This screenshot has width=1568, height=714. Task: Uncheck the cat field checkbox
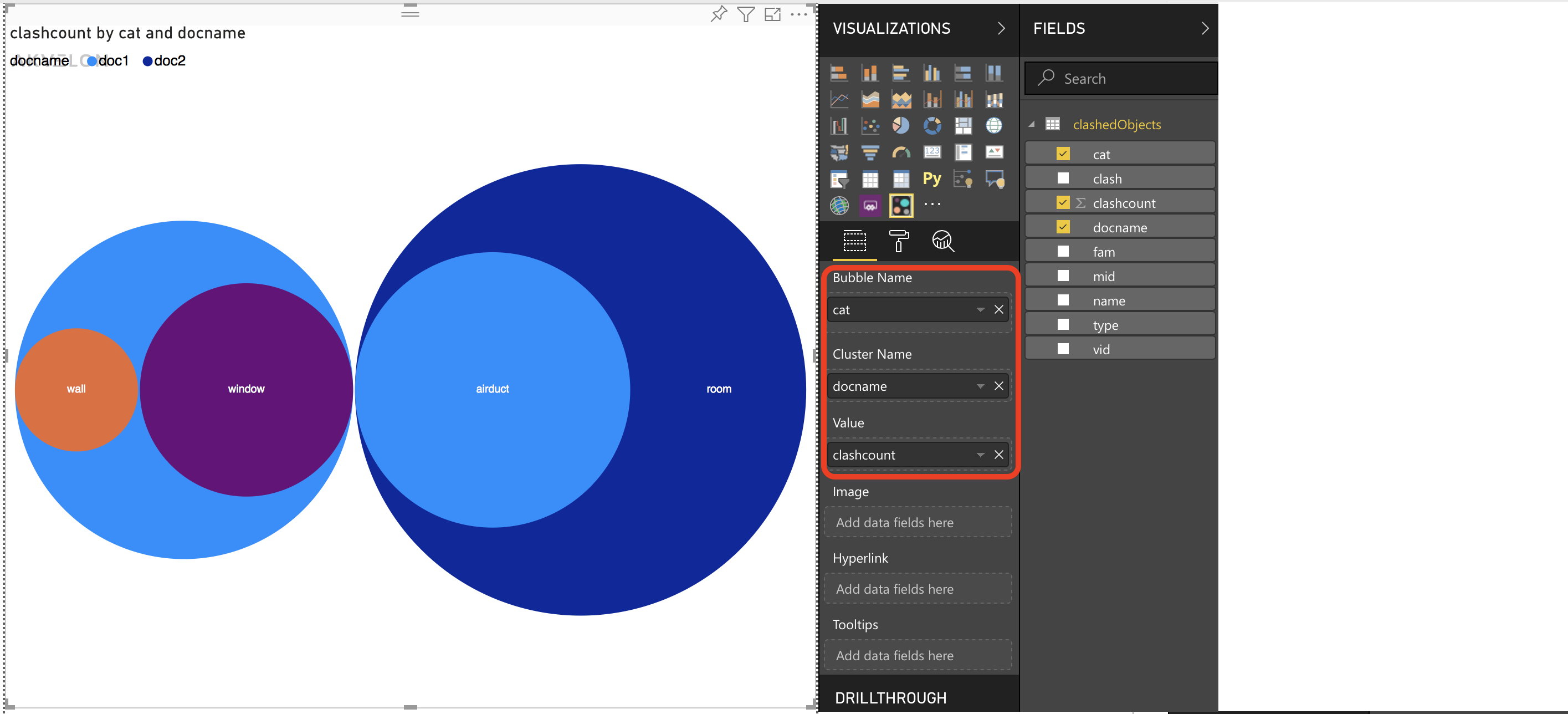point(1063,154)
